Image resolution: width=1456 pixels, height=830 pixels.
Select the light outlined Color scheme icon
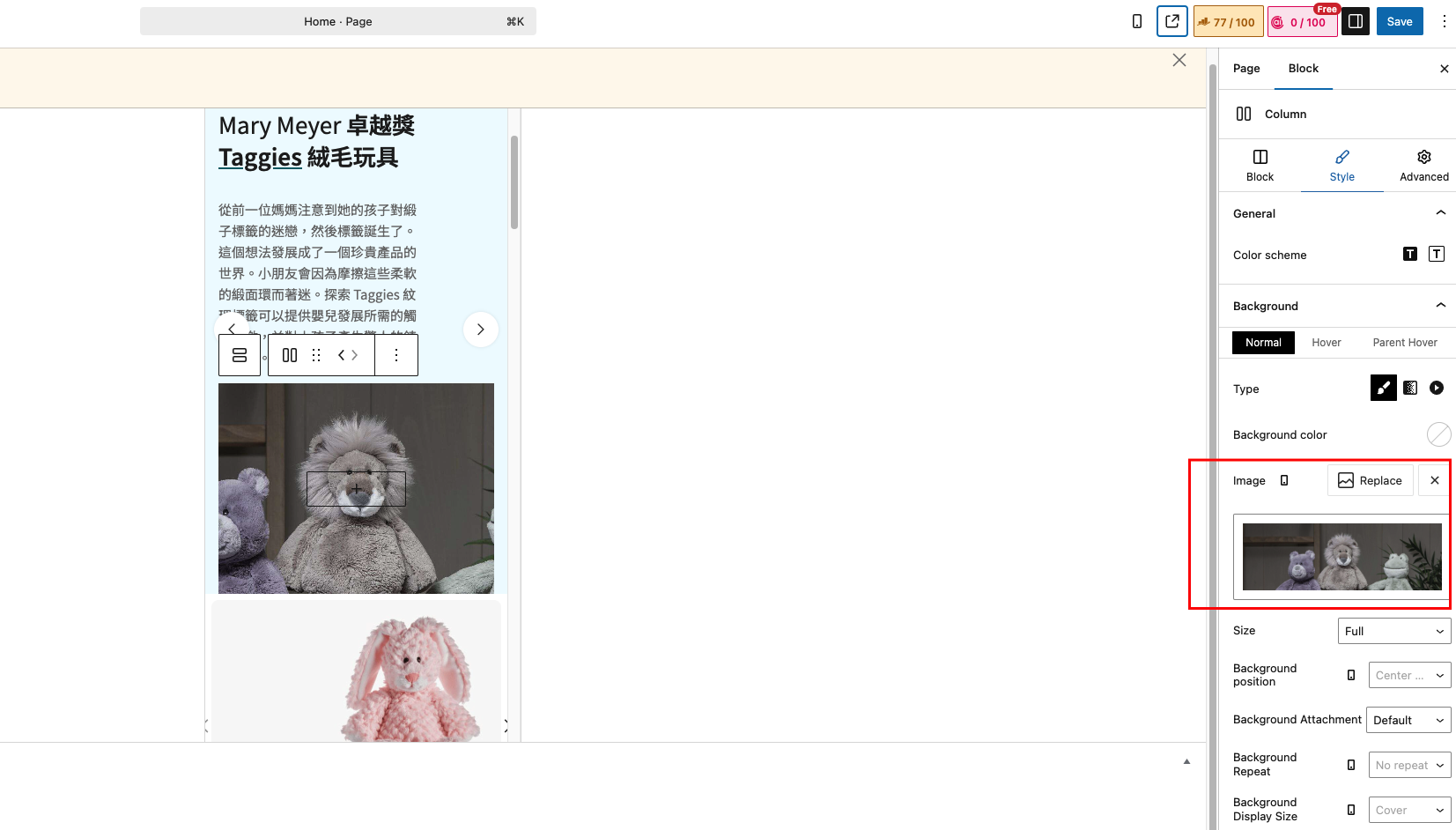(x=1437, y=254)
